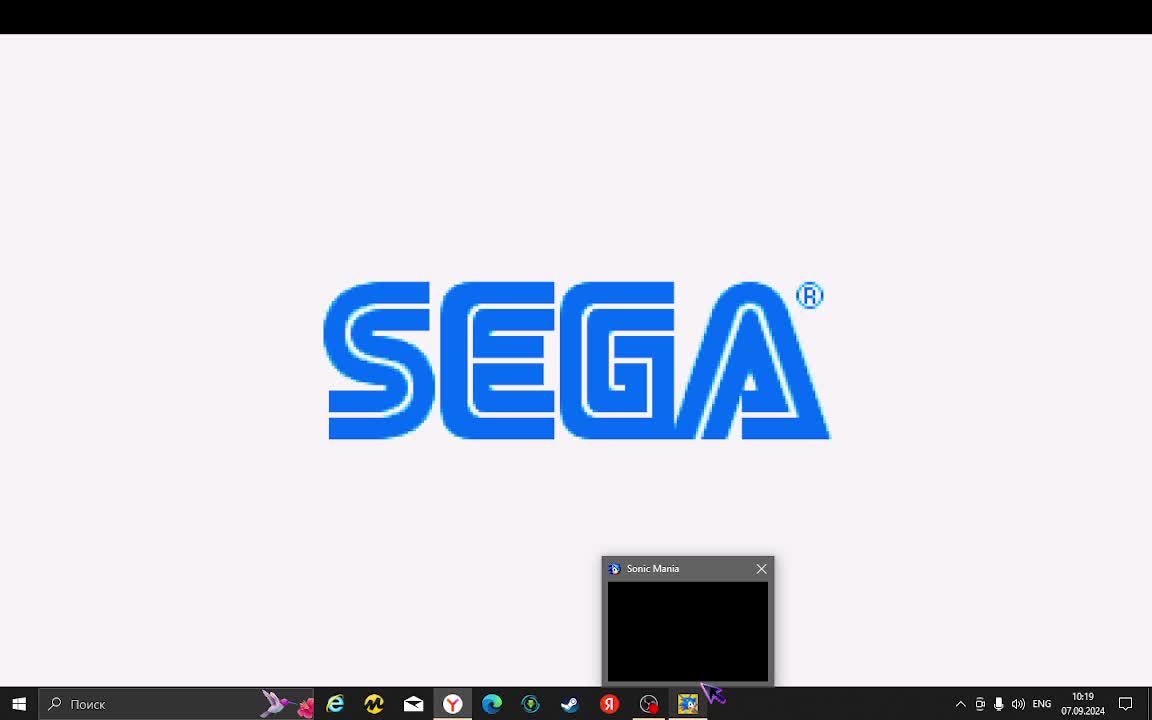Viewport: 1152px width, 720px height.
Task: Open the green download app icon
Action: click(530, 704)
